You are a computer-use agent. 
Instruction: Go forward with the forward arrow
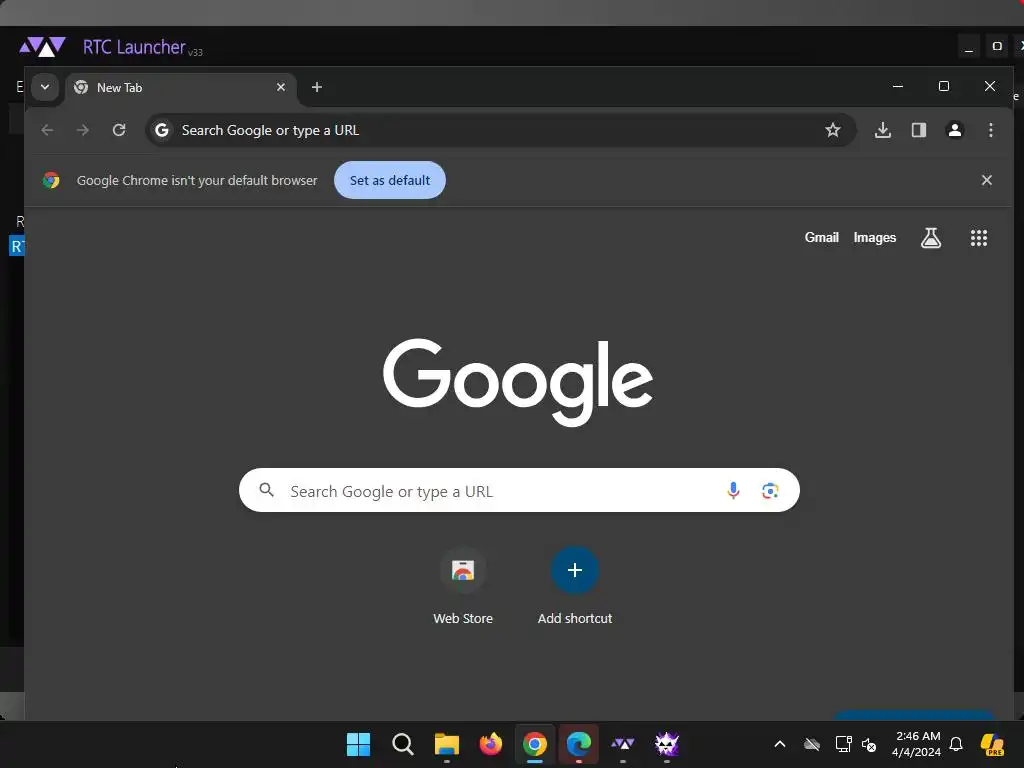coord(83,130)
